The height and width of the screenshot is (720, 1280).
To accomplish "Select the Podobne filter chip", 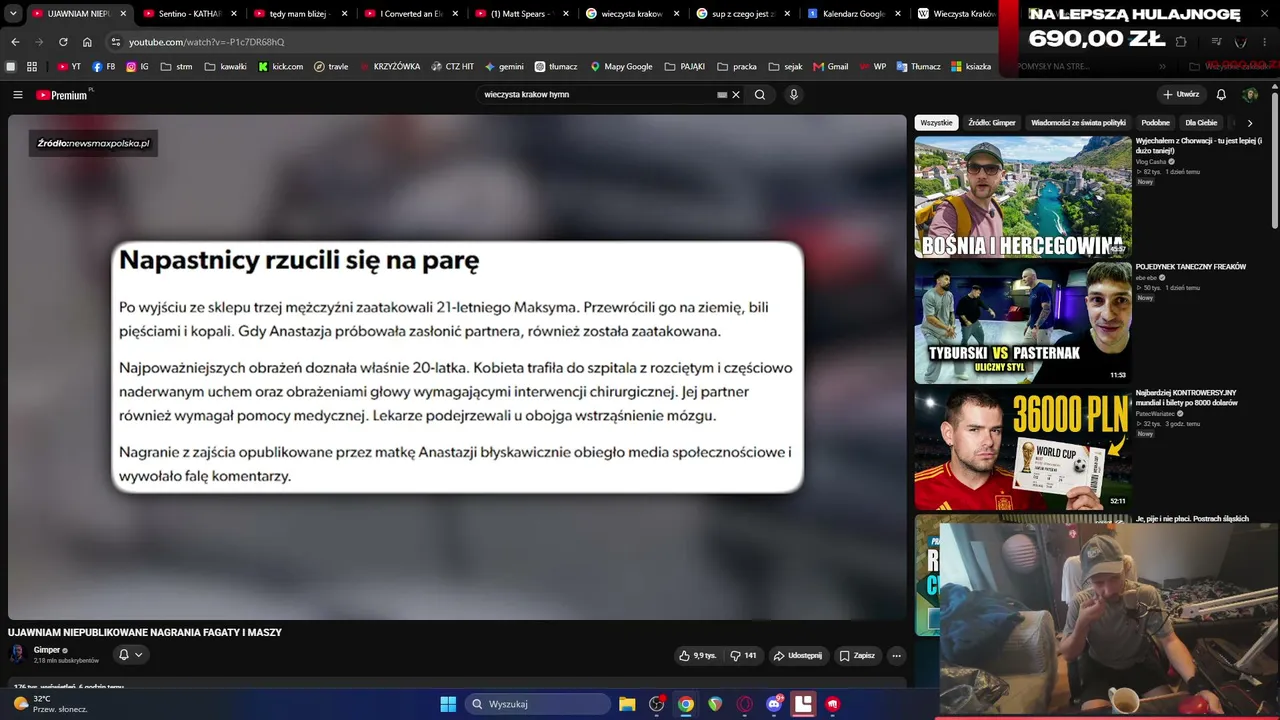I will point(1155,122).
